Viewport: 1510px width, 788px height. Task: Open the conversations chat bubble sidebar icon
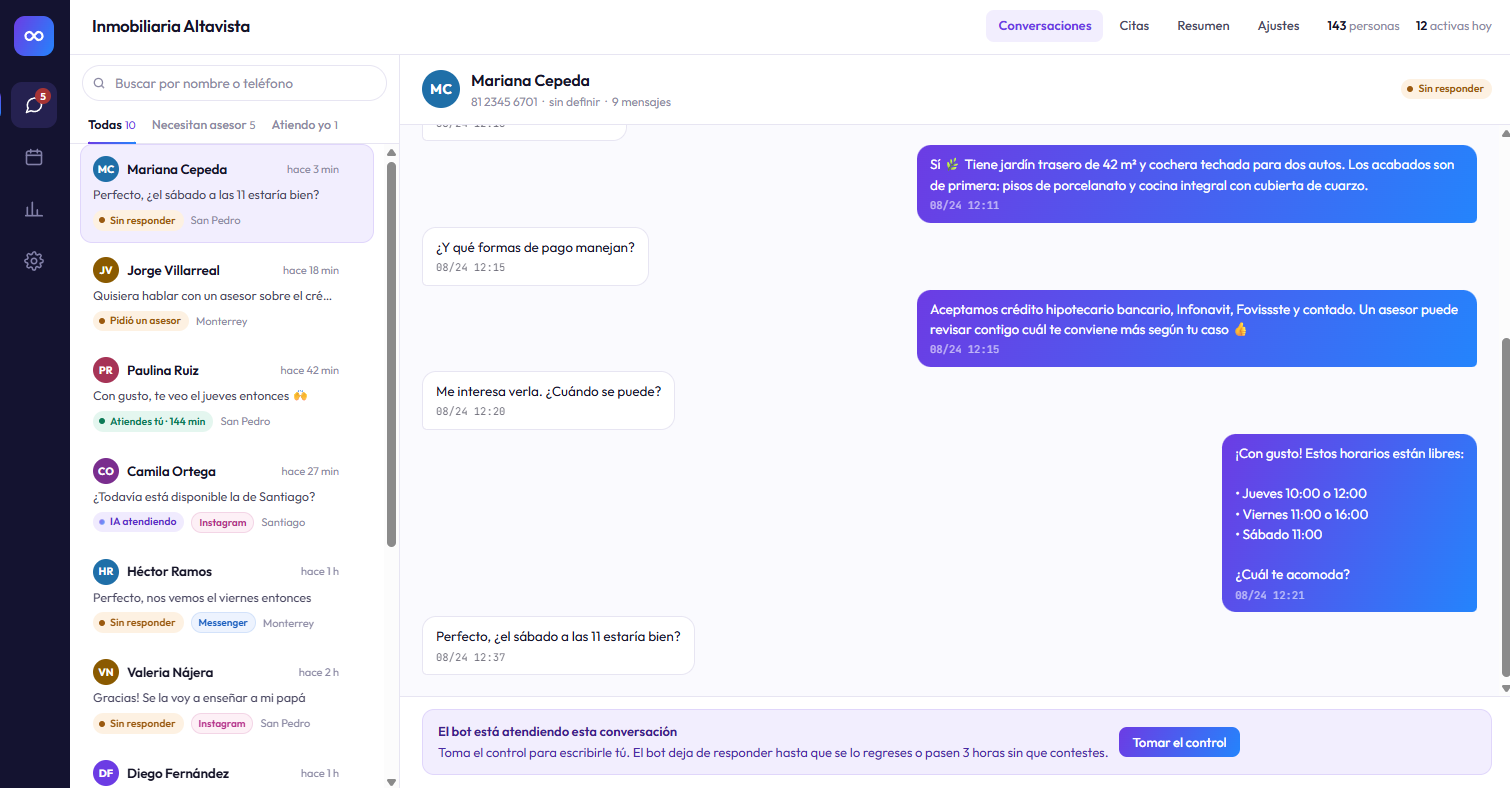pyautogui.click(x=34, y=105)
